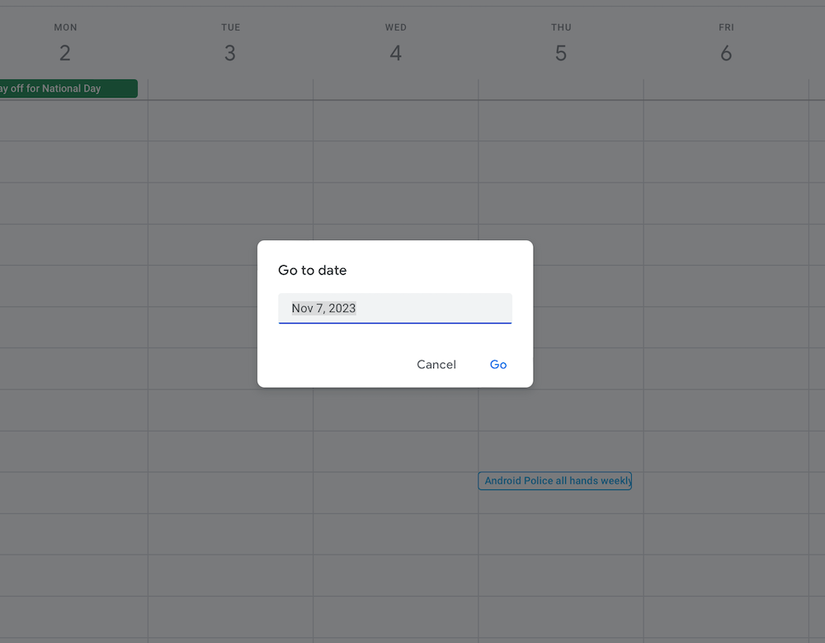825x643 pixels.
Task: Open the Android Police all hands weekly event
Action: 555,481
